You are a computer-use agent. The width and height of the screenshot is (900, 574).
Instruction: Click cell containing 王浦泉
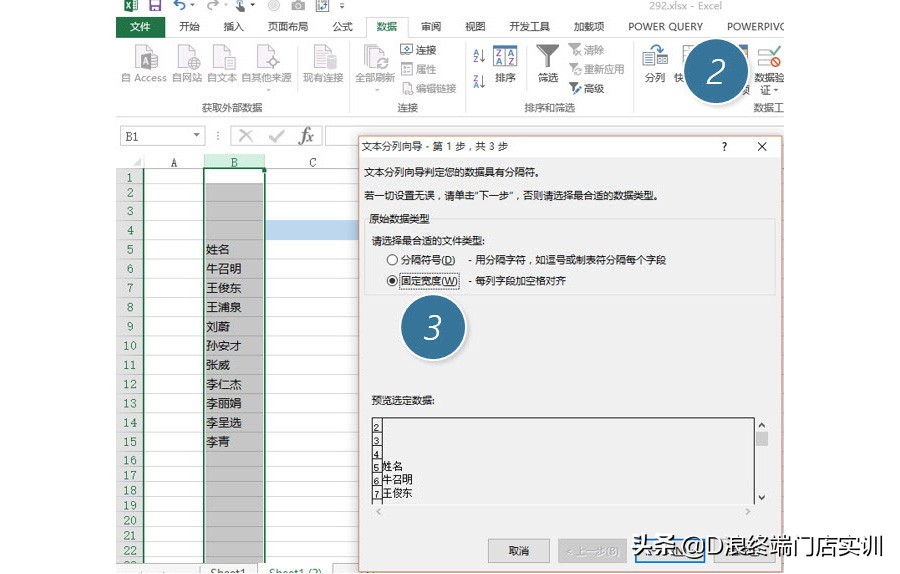[x=234, y=307]
